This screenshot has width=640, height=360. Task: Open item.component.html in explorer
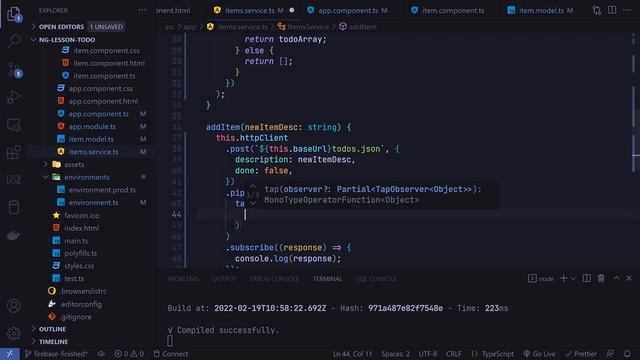(109, 63)
